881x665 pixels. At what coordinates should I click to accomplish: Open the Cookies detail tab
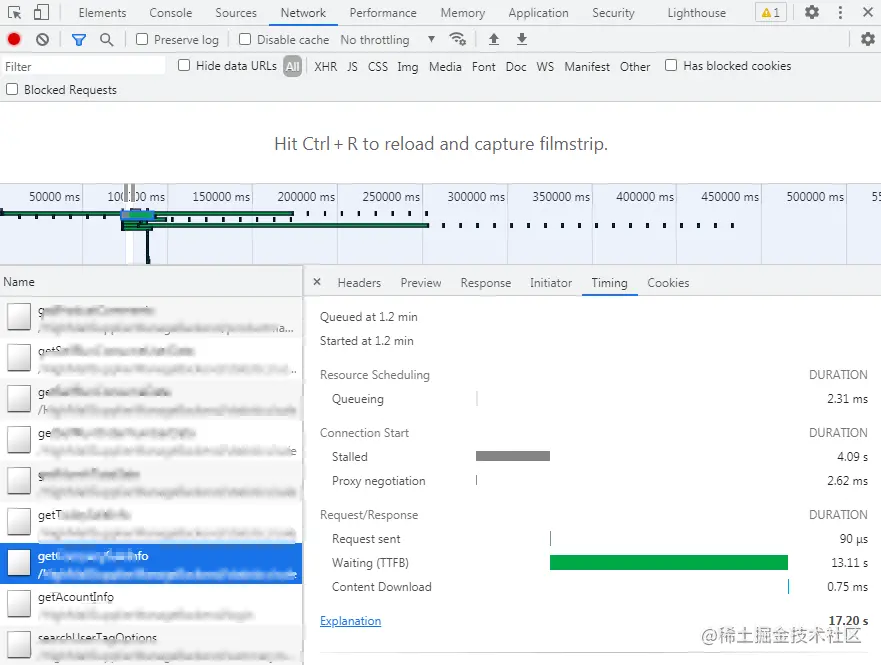[668, 283]
